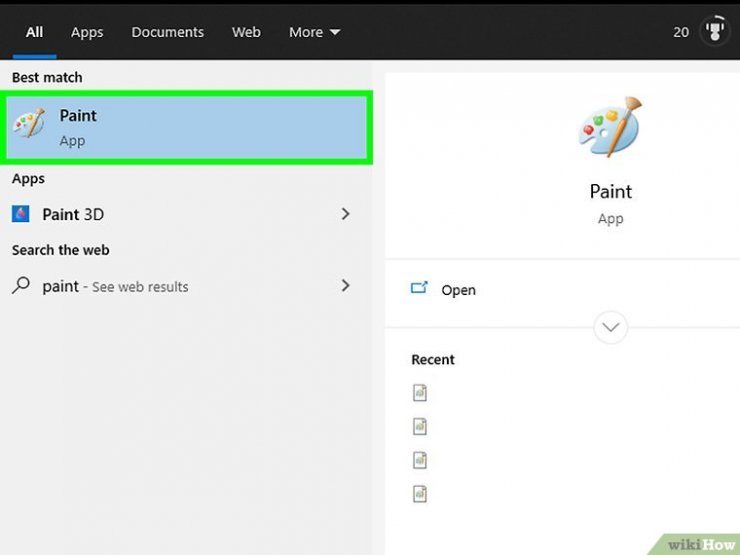
Task: Open the fourth recent file icon
Action: click(420, 493)
